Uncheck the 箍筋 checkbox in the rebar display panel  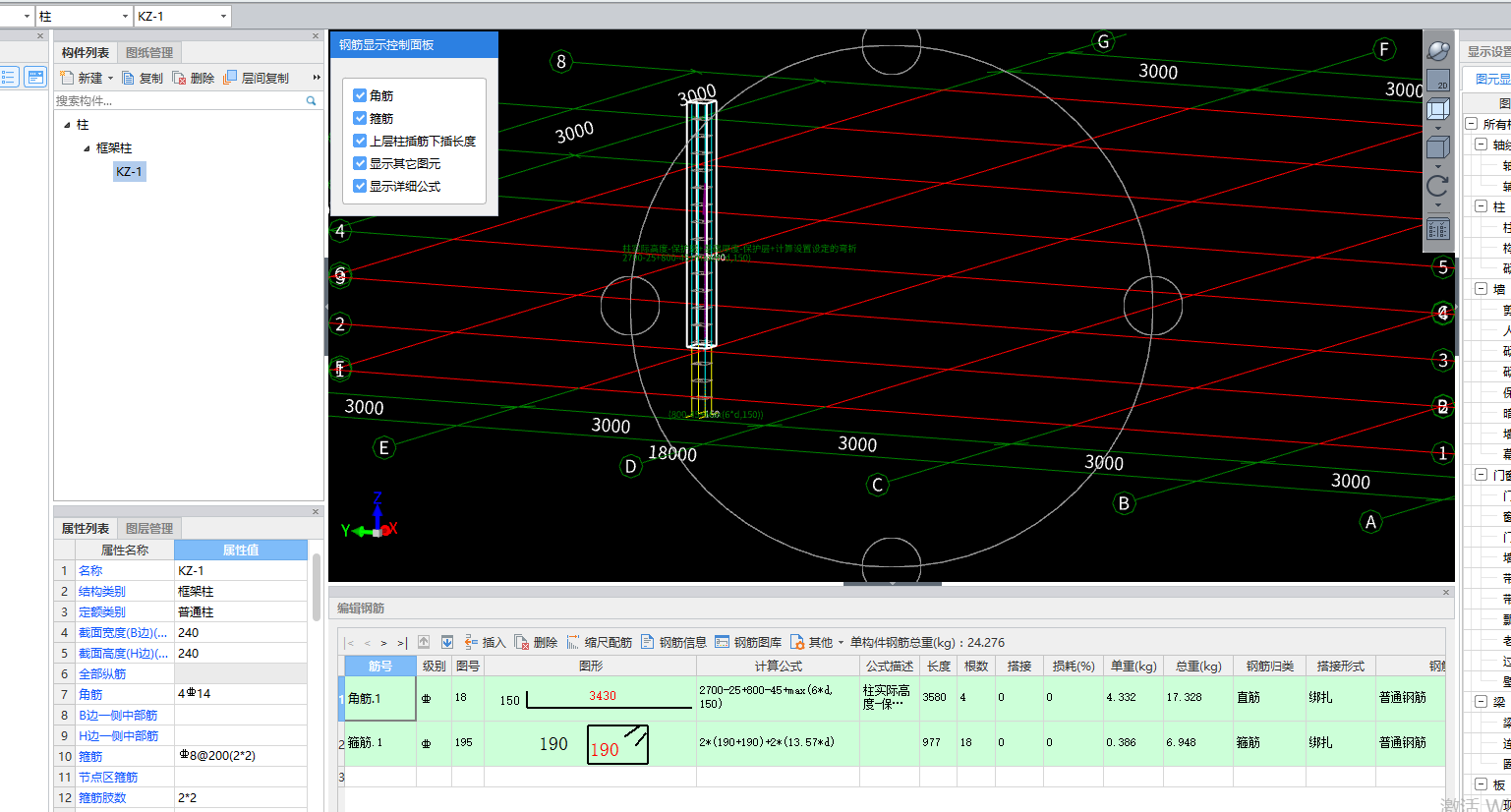coord(360,118)
